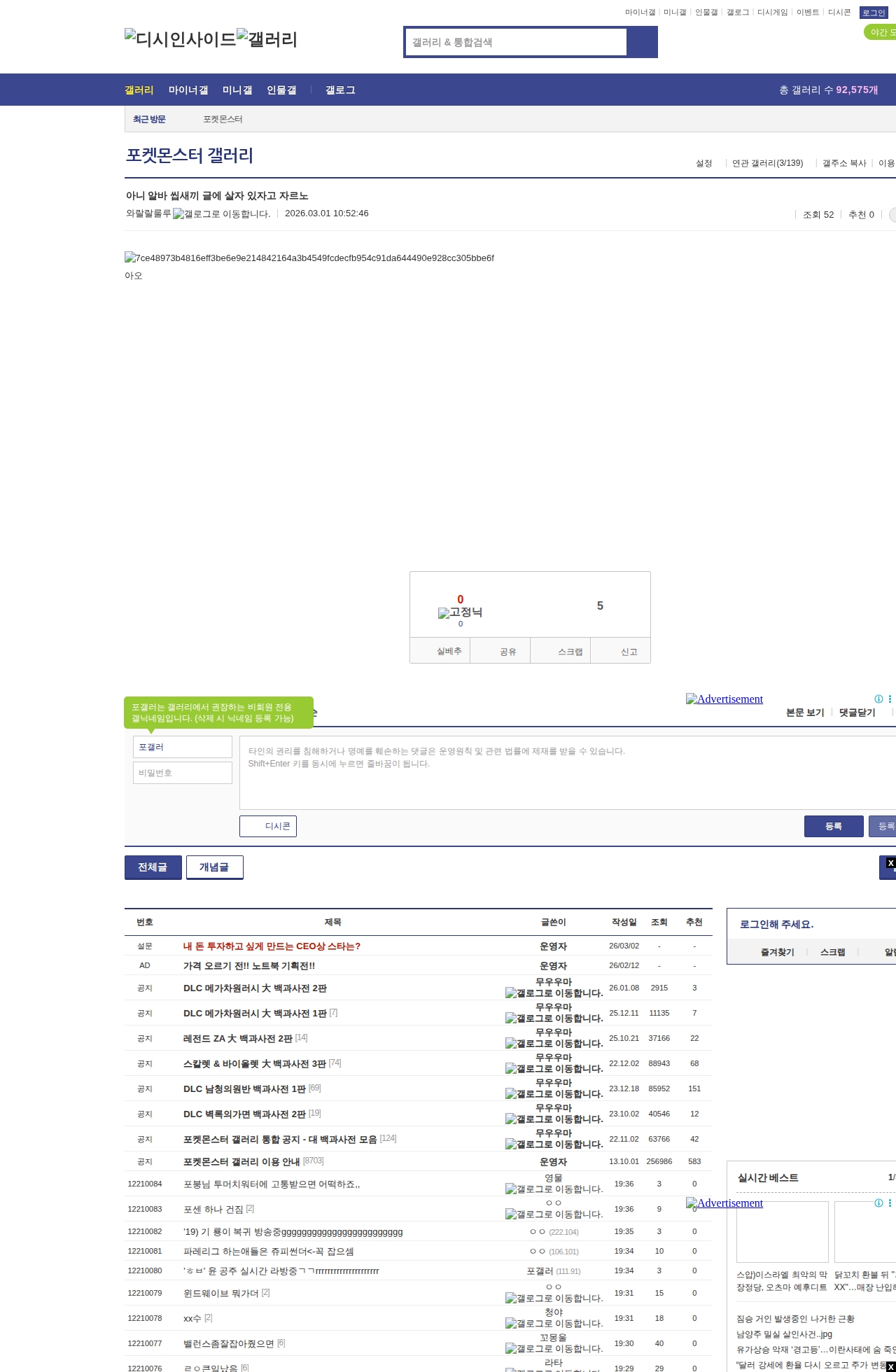Select 미니갤 in the blue navigation bar
This screenshot has width=896, height=1372.
[237, 90]
